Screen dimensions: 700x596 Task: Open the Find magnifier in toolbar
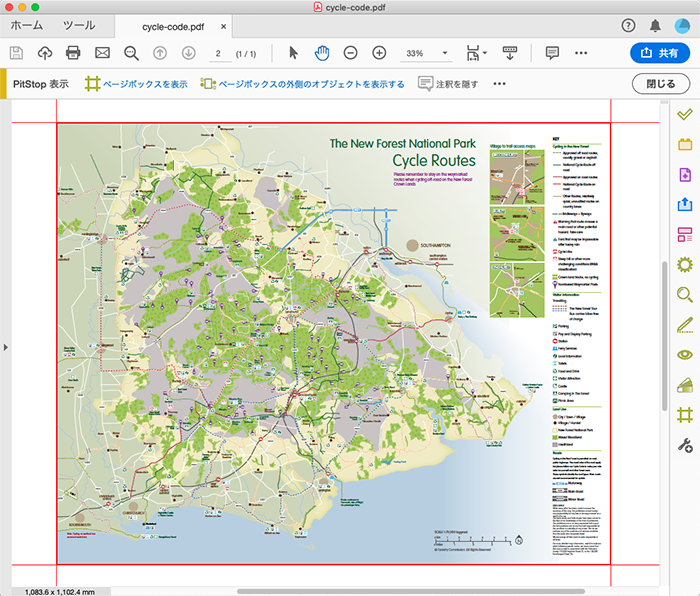(131, 53)
